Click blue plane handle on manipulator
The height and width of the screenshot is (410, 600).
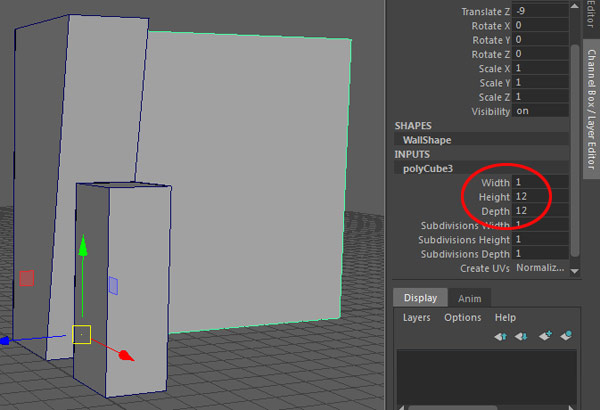click(x=114, y=286)
